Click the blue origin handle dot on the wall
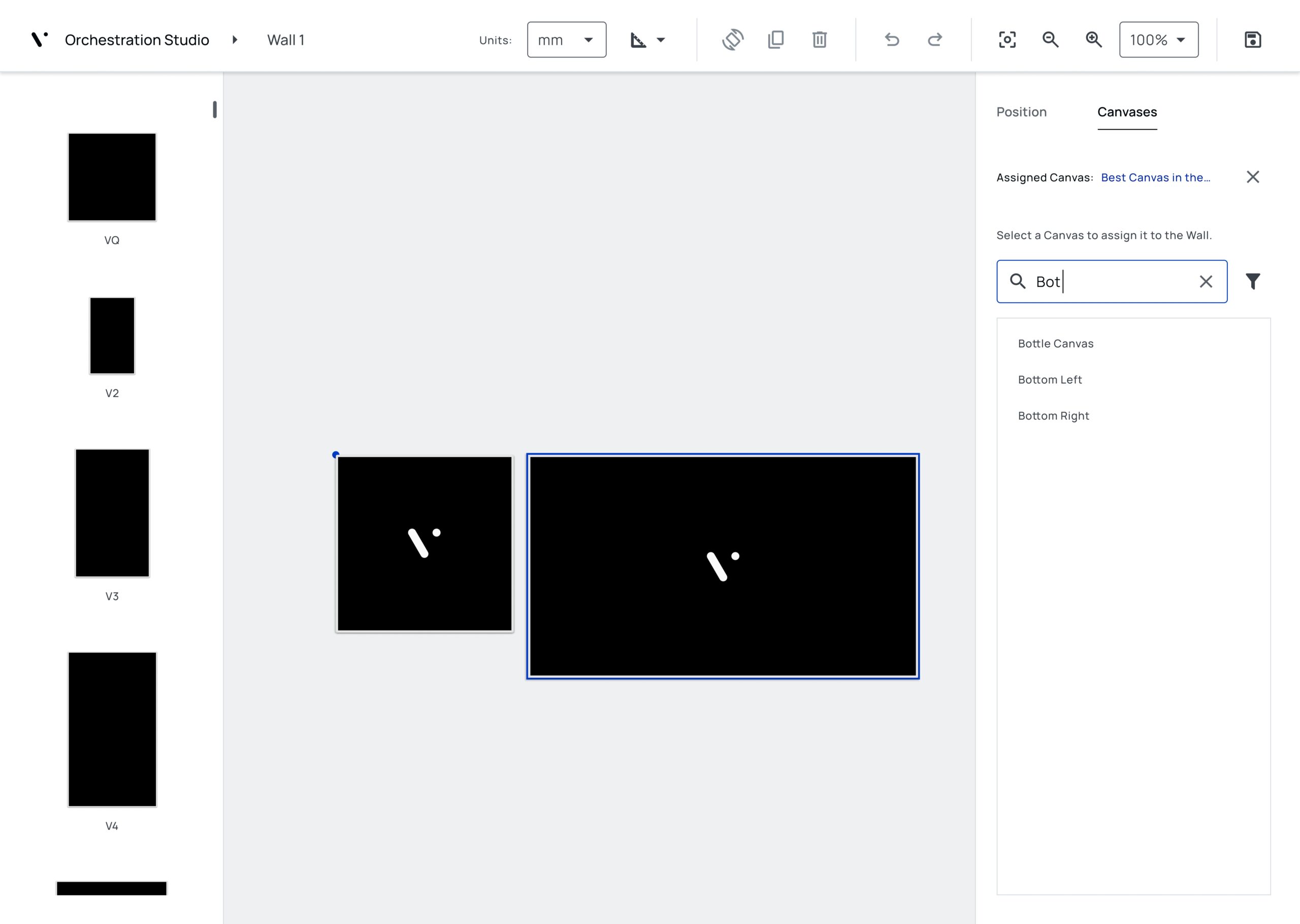 click(336, 454)
